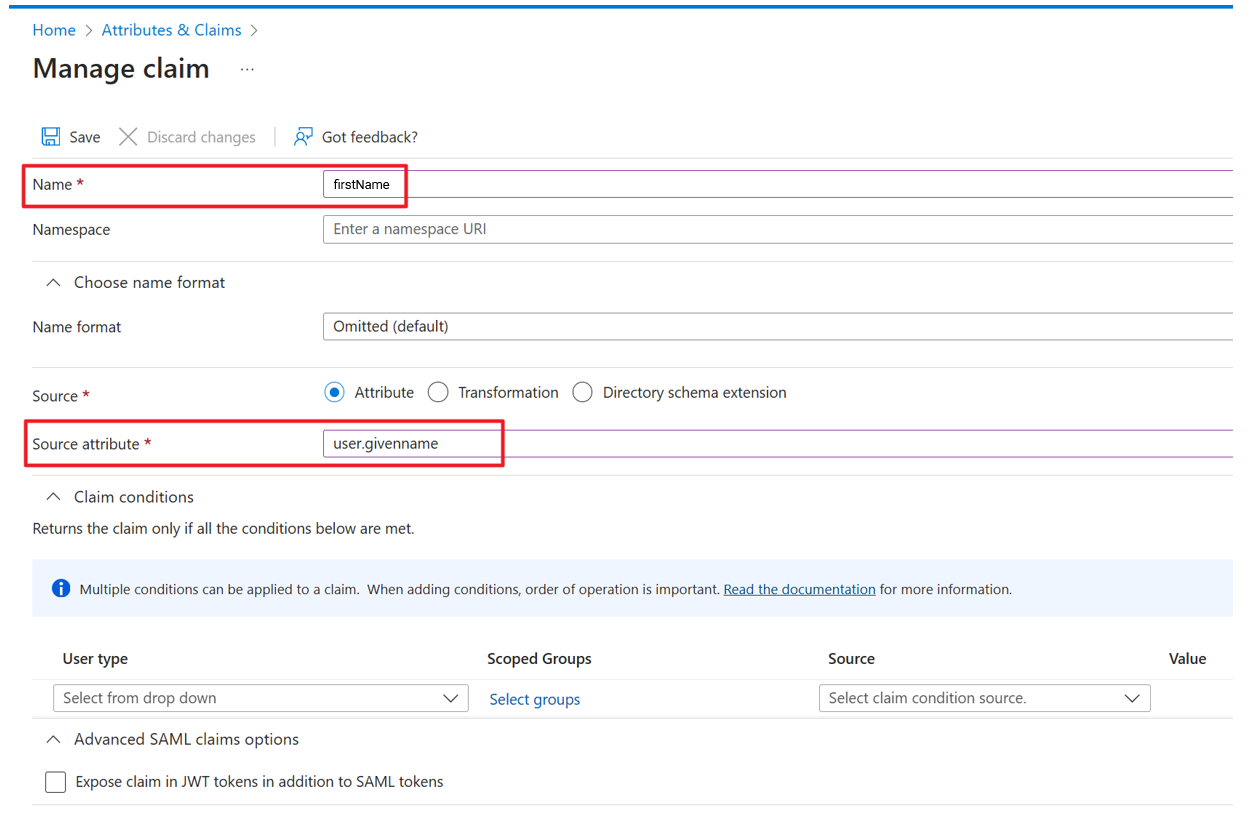Viewport: 1253px width, 825px height.
Task: Collapse the Claim conditions section
Action: (54, 497)
